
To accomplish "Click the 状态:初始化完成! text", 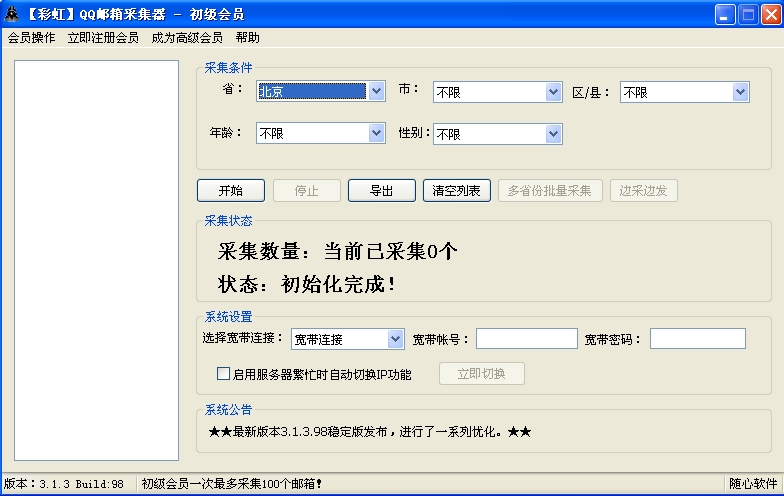I will [x=307, y=284].
